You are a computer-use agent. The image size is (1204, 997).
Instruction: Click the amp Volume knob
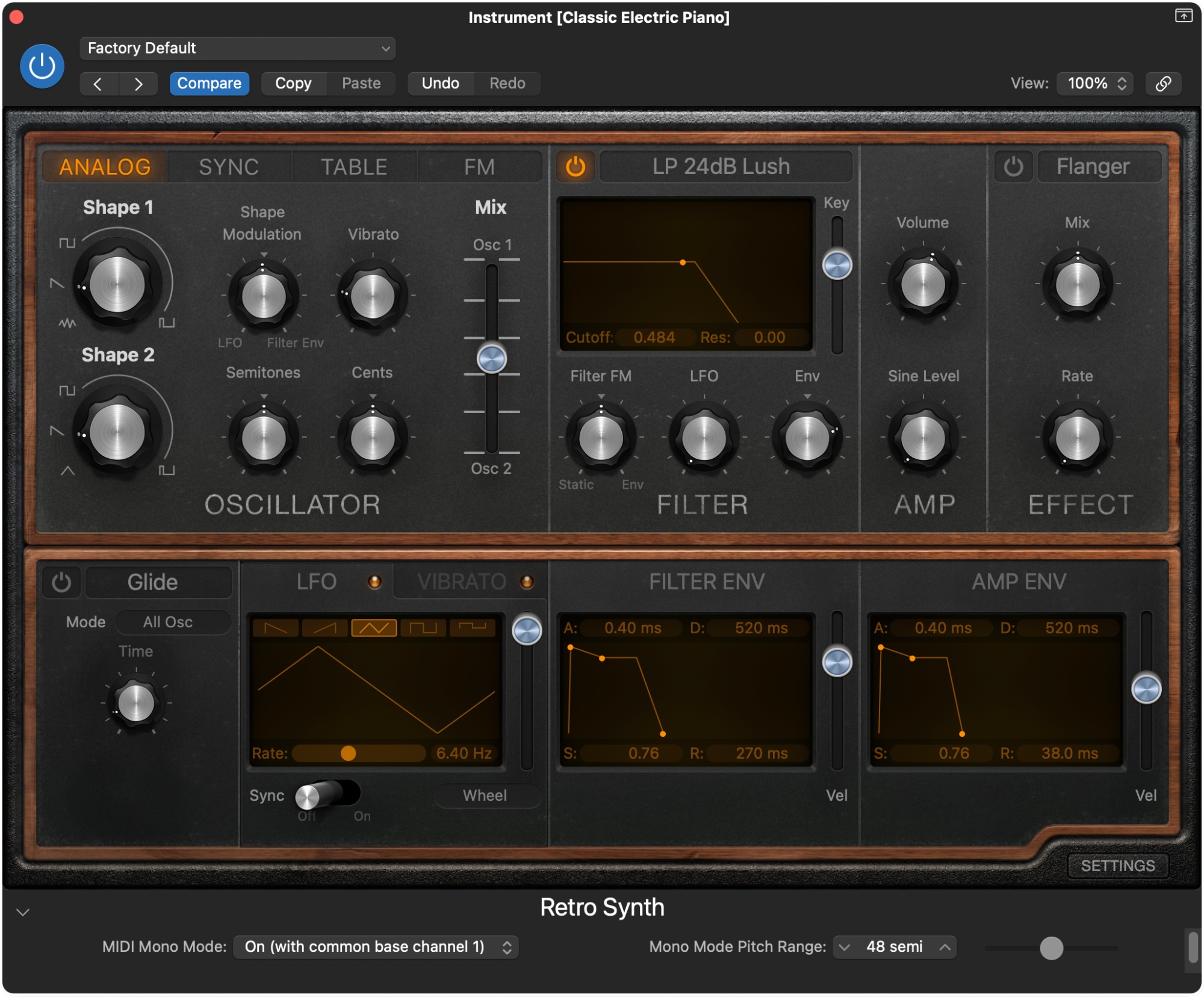(923, 284)
